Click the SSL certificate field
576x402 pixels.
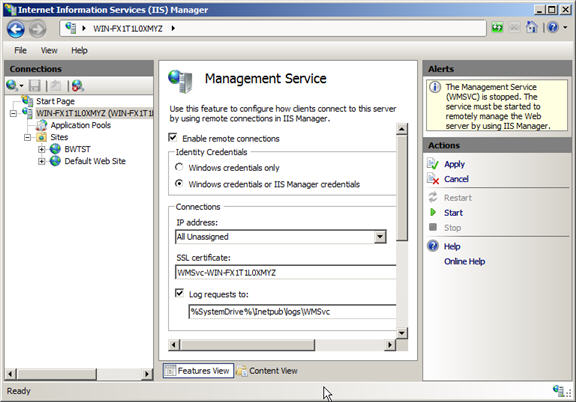(285, 273)
